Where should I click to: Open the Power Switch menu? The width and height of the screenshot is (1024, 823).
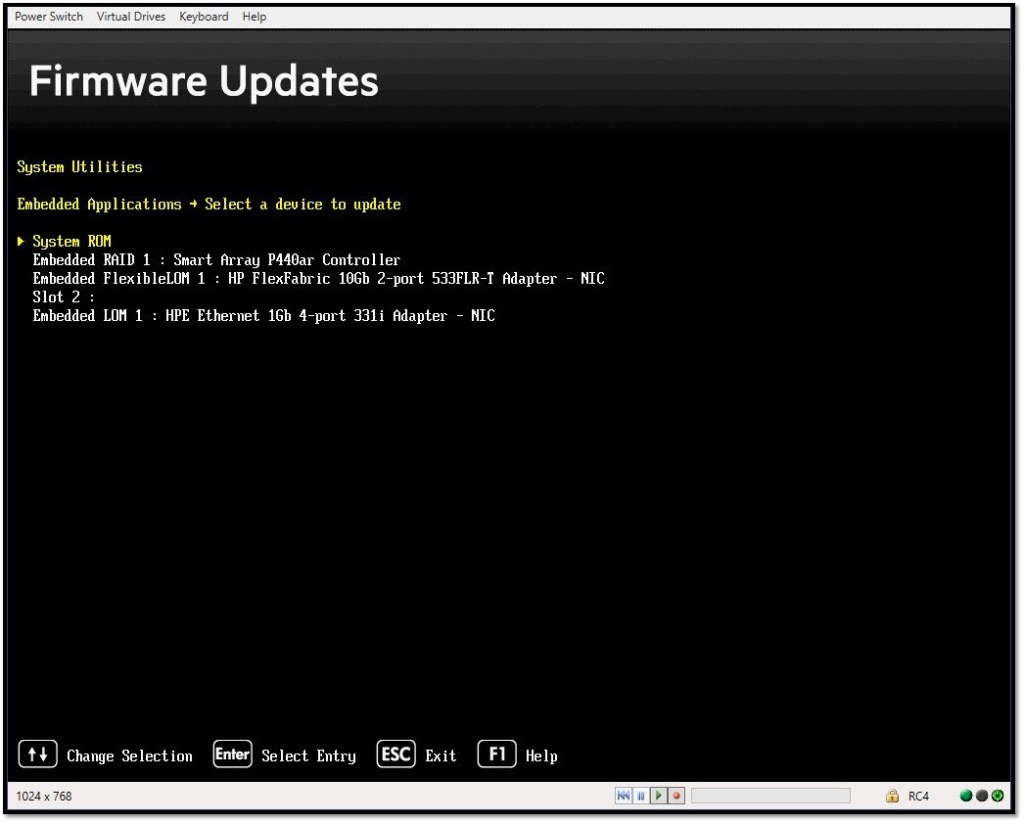pyautogui.click(x=49, y=17)
